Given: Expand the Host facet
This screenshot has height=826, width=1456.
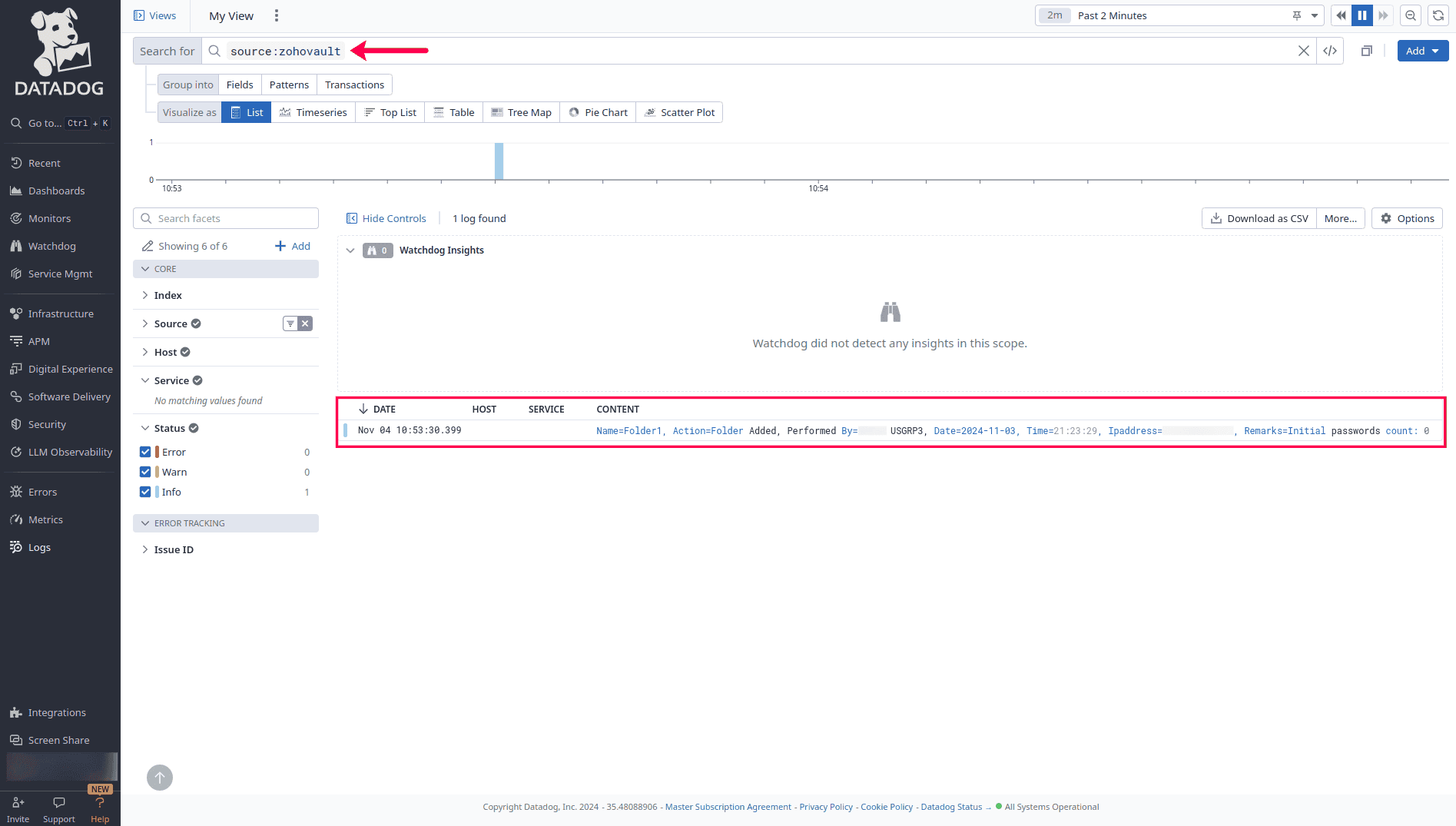Looking at the screenshot, I should click(x=145, y=352).
